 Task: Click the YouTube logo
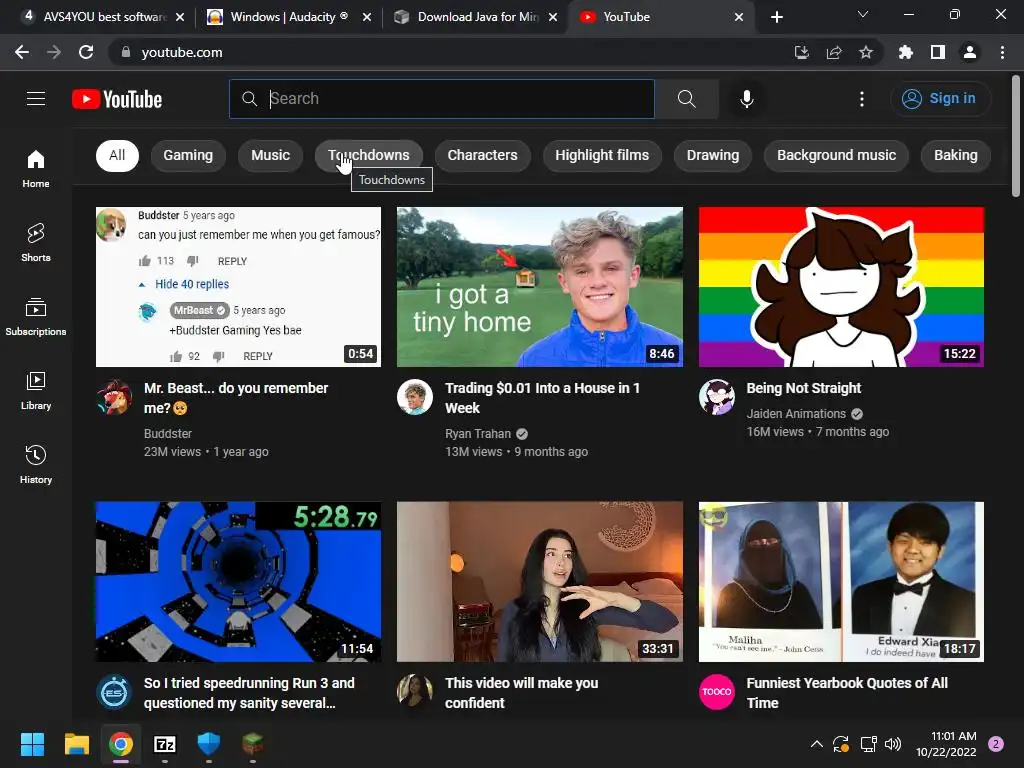pos(117,99)
